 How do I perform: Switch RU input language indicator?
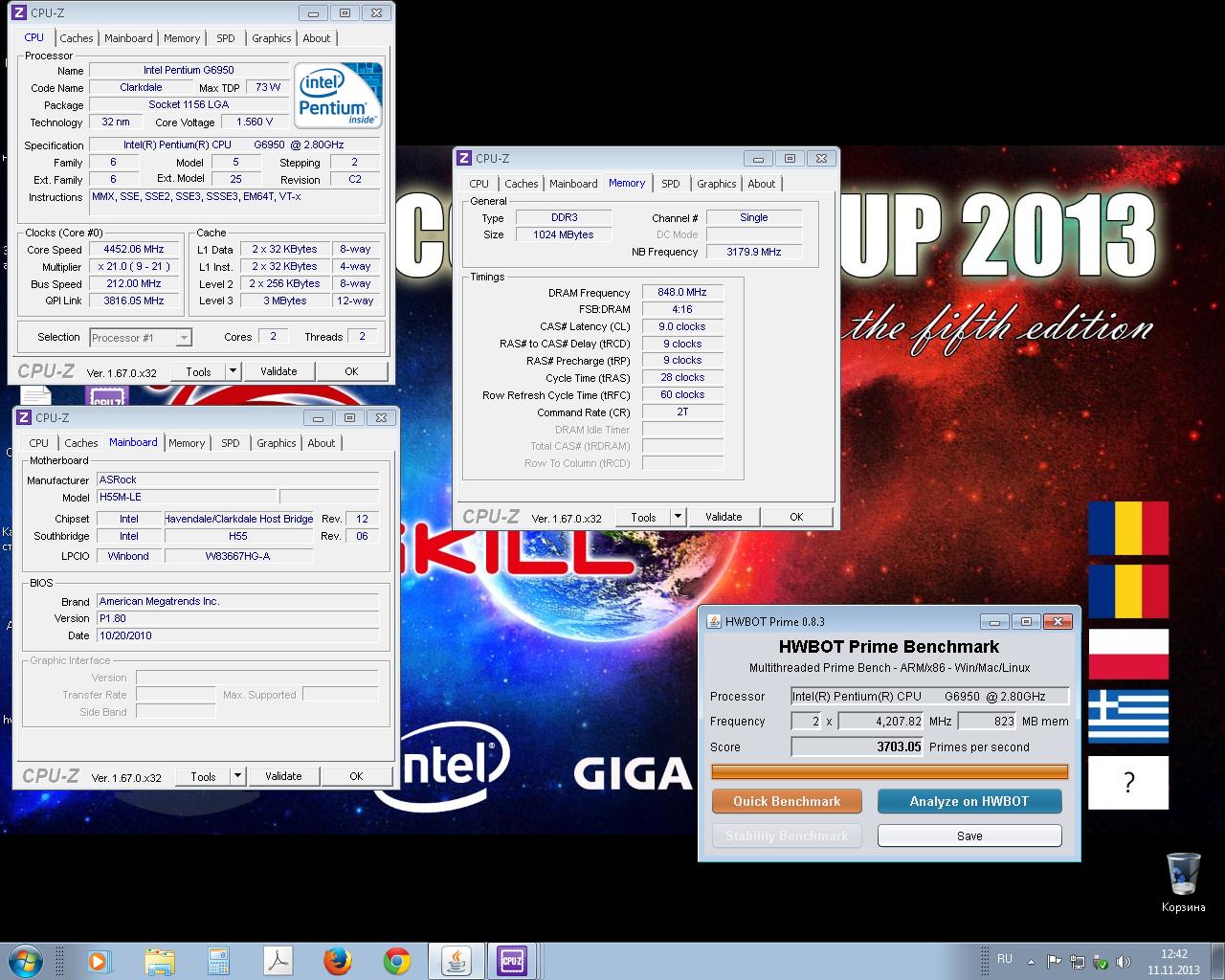click(1005, 959)
